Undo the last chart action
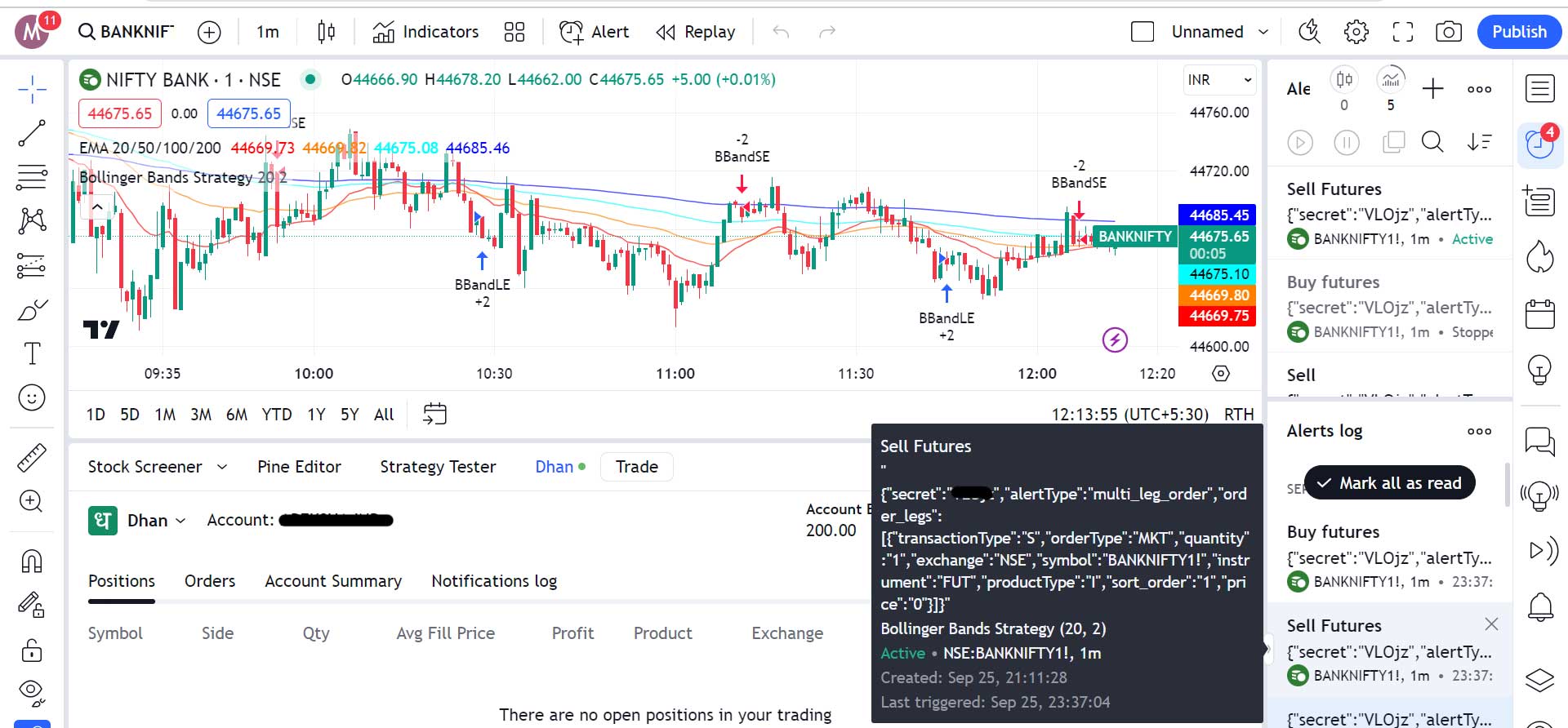Image resolution: width=1568 pixels, height=728 pixels. (x=781, y=32)
